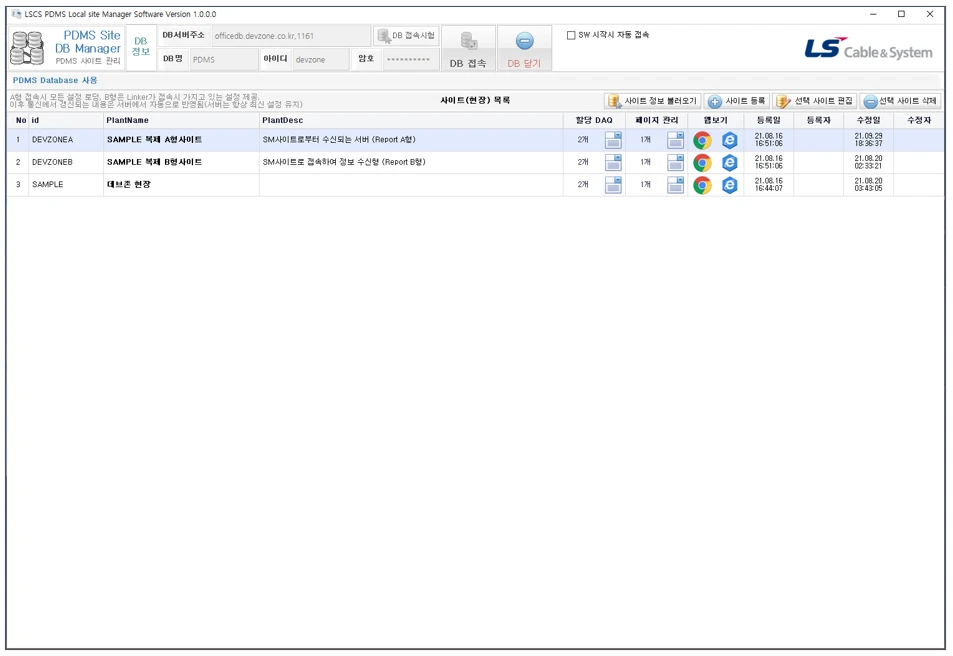Select the DB 정보 tab
Viewport: 953px width, 656px height.
[x=141, y=48]
